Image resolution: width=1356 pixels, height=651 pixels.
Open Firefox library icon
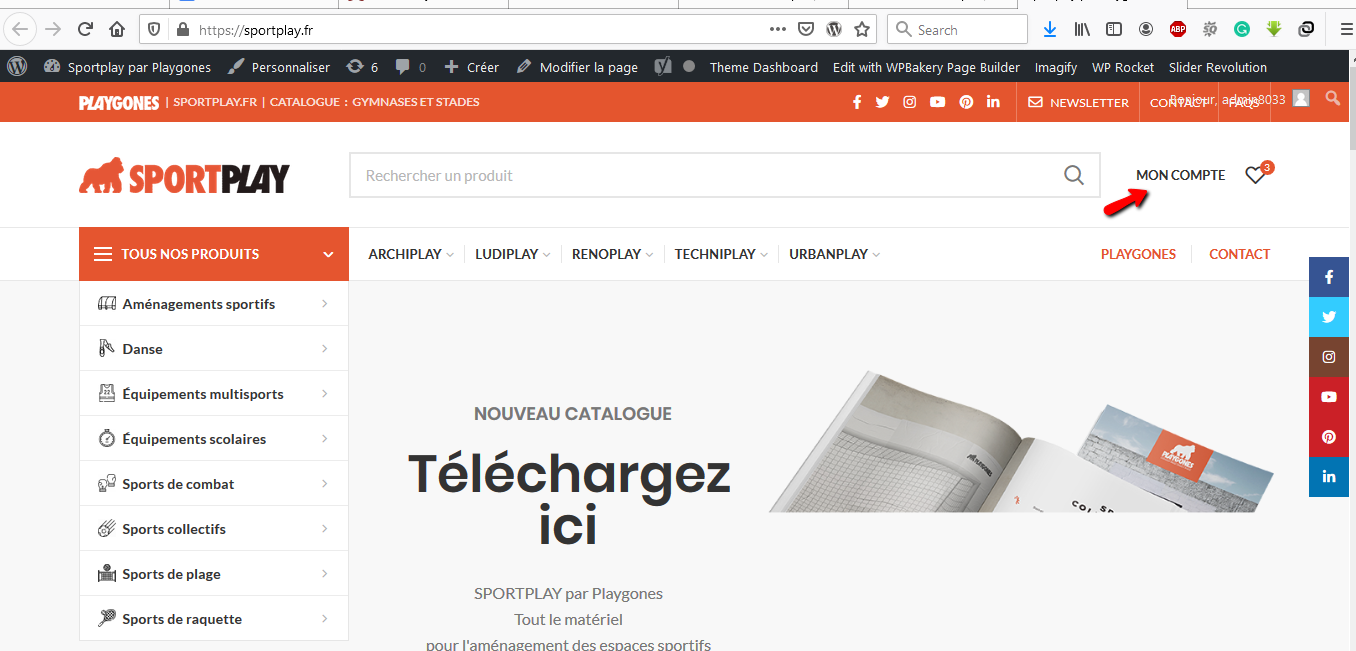coord(1082,30)
